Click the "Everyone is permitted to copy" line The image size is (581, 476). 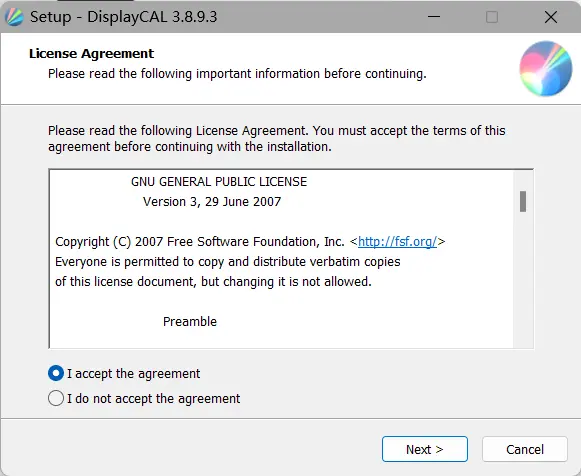coord(228,262)
